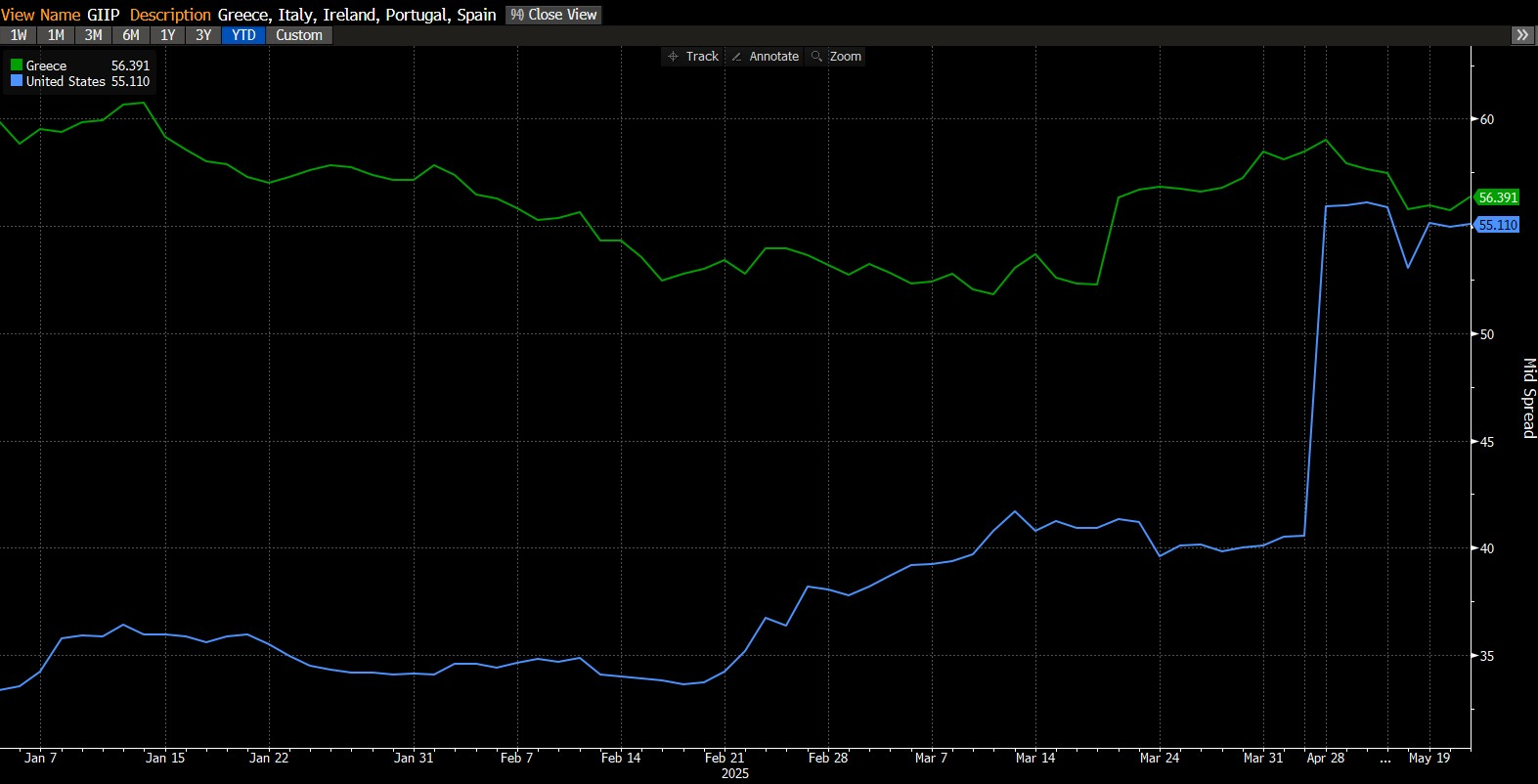The height and width of the screenshot is (784, 1538).
Task: Click the Description text with country names
Action: 357,15
